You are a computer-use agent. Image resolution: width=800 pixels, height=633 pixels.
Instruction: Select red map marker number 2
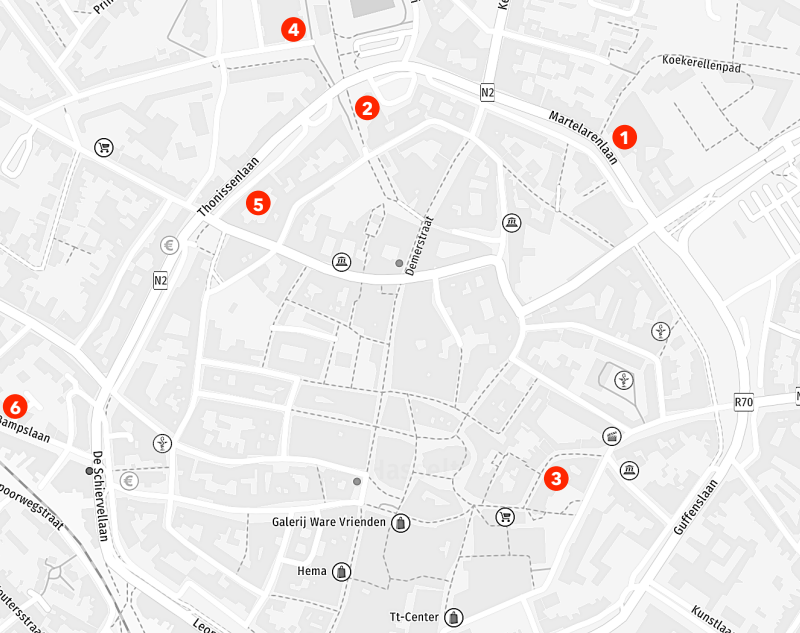367,108
